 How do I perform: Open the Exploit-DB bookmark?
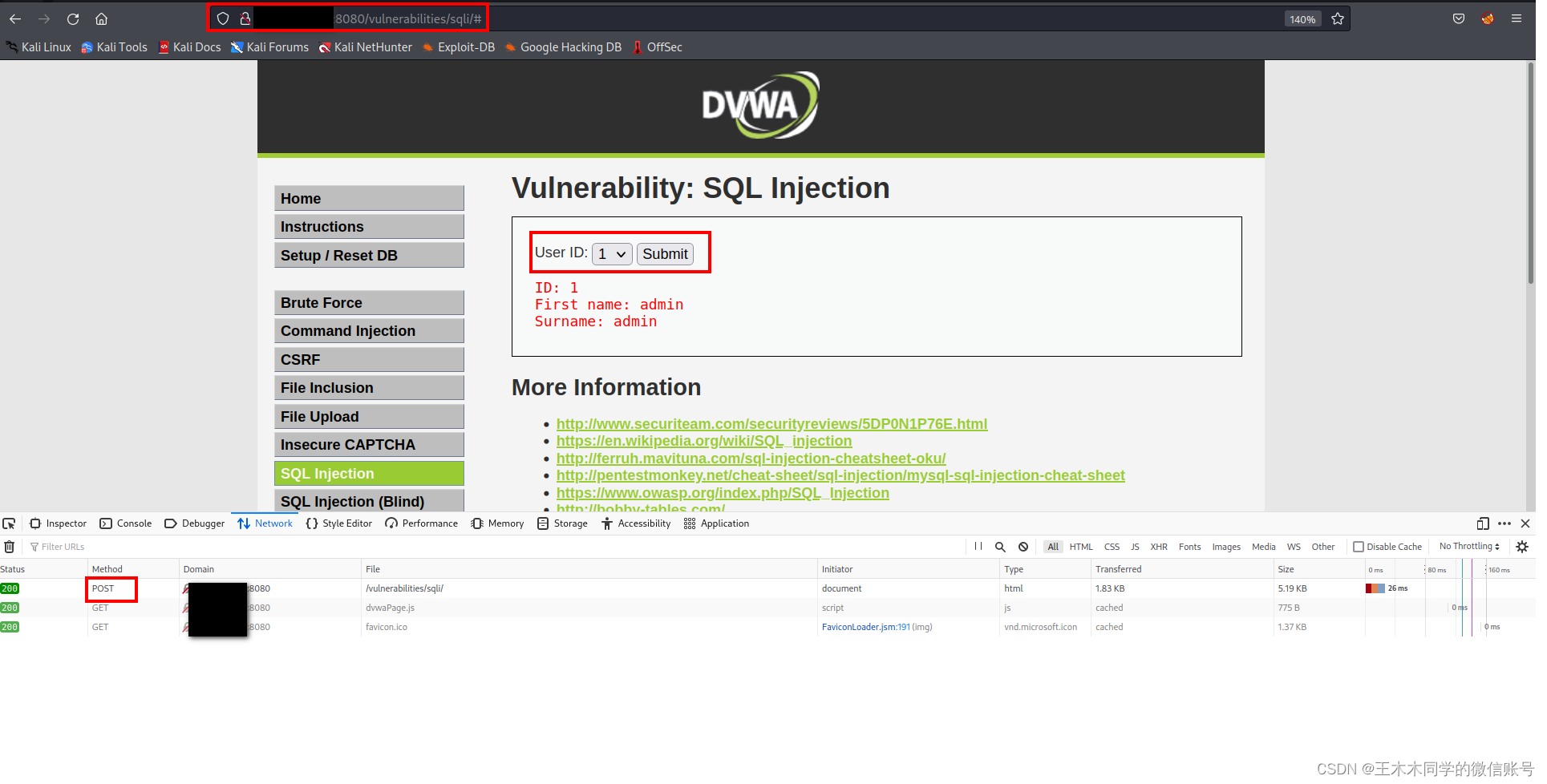(x=459, y=47)
